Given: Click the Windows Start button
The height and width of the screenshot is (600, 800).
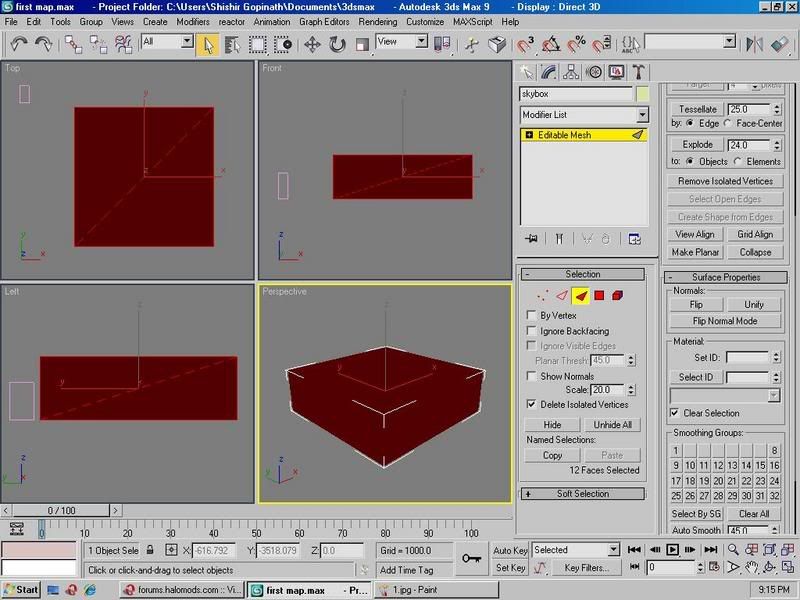Looking at the screenshot, I should (x=21, y=590).
